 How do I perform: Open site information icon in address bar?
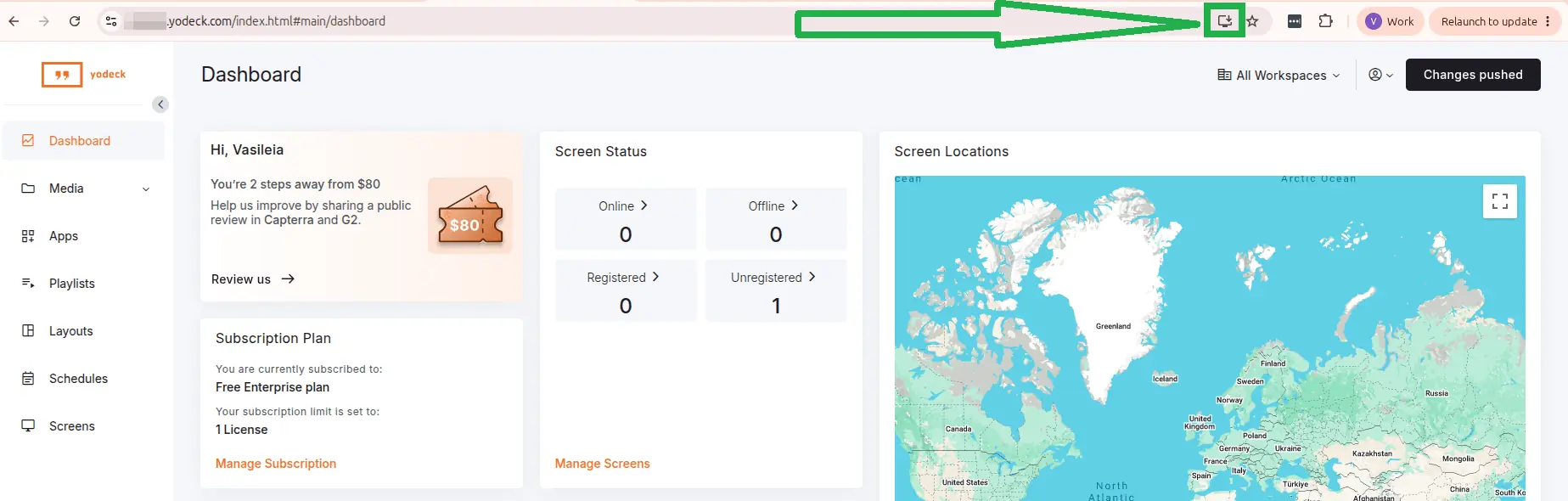[x=110, y=21]
